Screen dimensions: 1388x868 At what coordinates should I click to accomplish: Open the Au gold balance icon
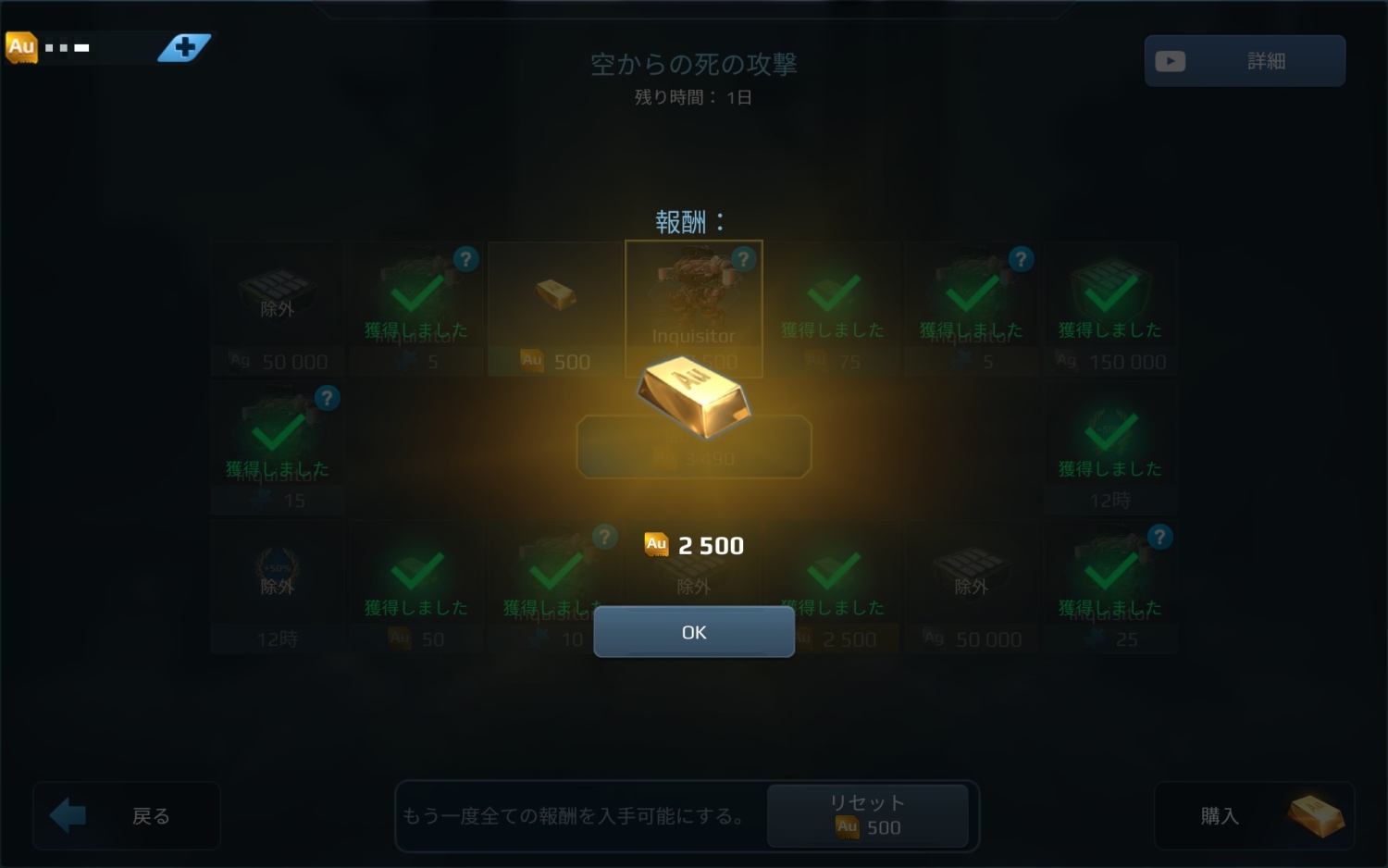pyautogui.click(x=21, y=47)
